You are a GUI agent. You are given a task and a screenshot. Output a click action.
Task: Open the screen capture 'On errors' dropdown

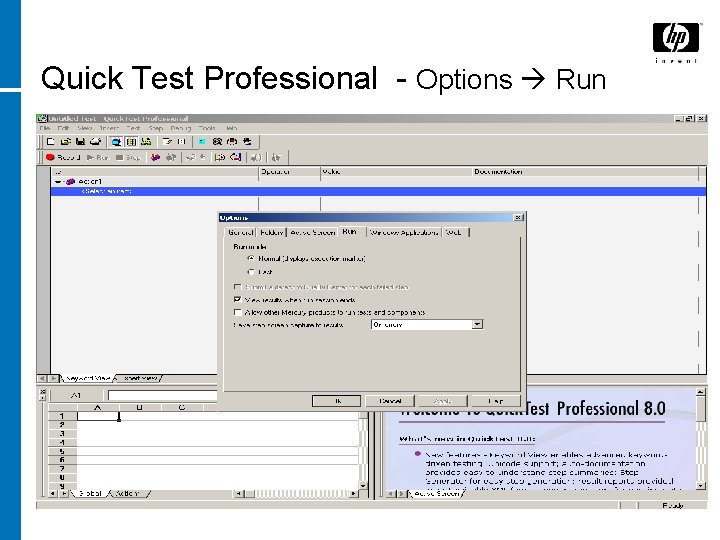click(478, 325)
